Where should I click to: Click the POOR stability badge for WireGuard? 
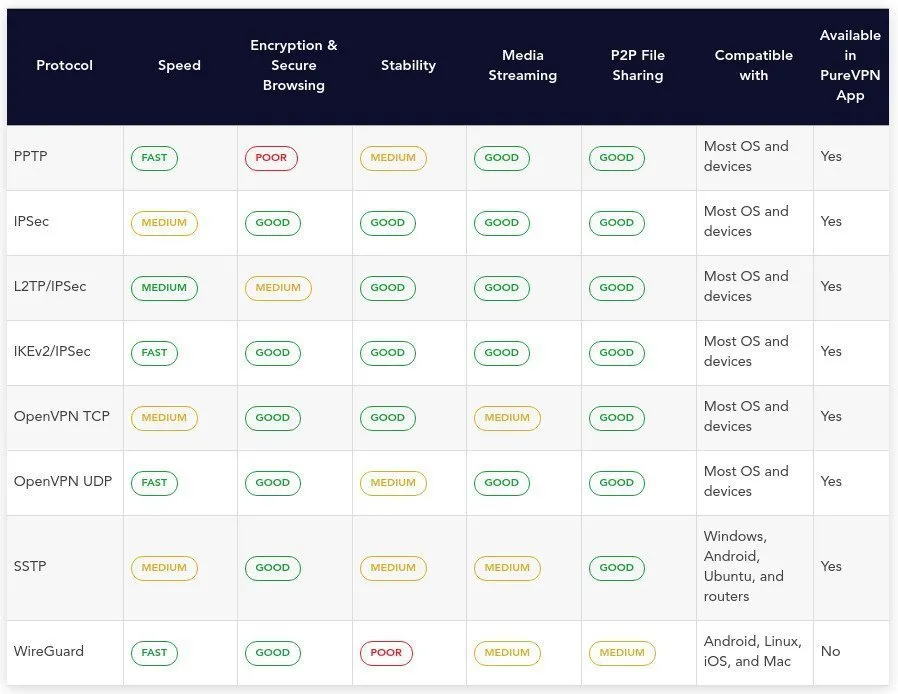pos(386,653)
